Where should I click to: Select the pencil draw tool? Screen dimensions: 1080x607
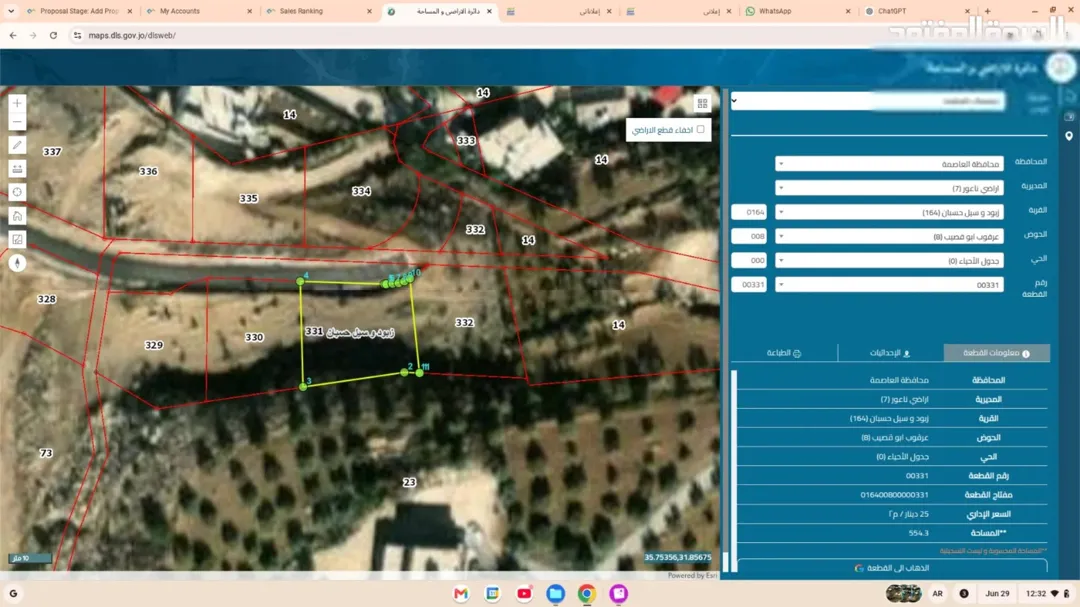click(17, 145)
